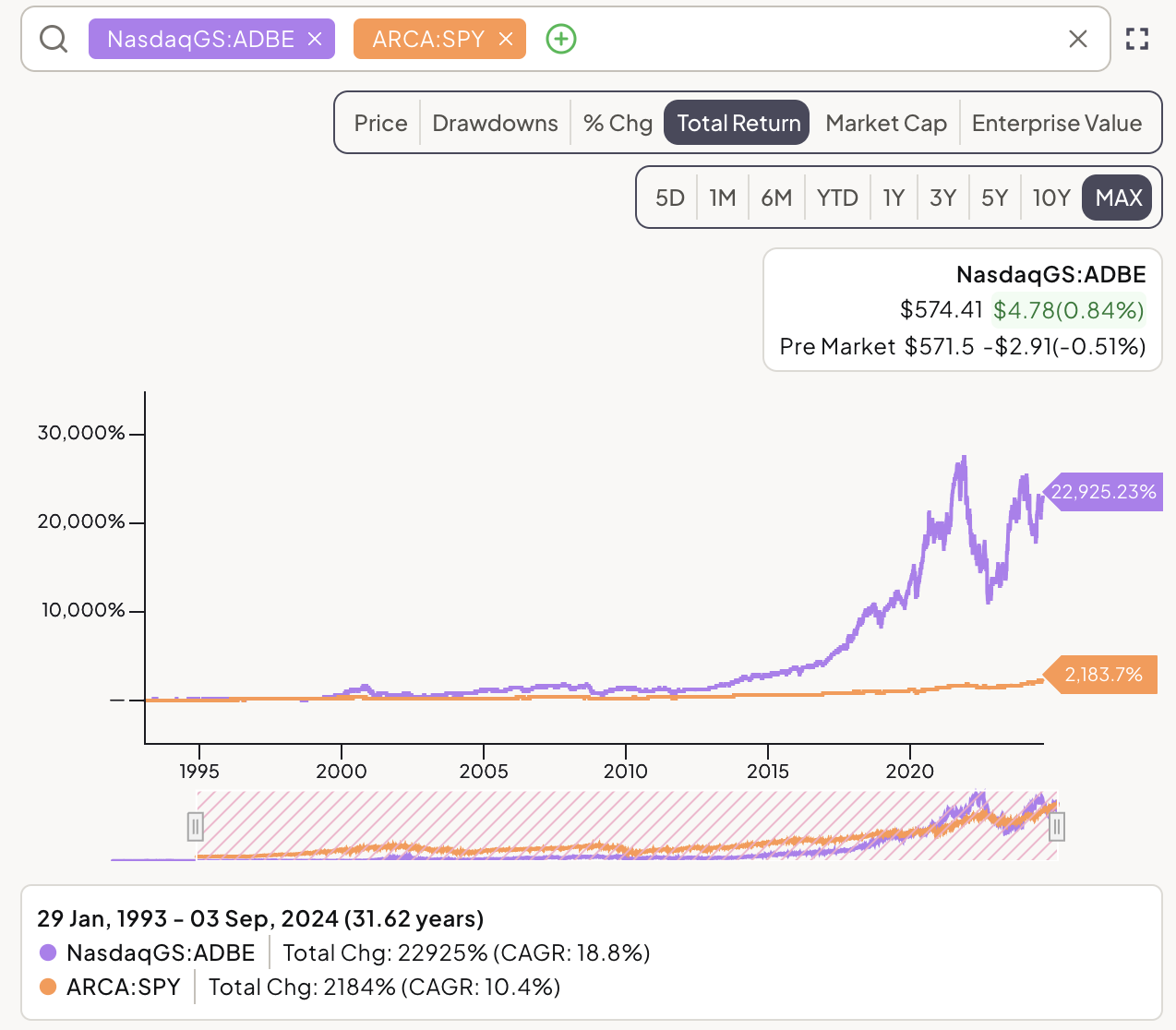Set time range to 6M
The image size is (1176, 1030).
(x=776, y=198)
